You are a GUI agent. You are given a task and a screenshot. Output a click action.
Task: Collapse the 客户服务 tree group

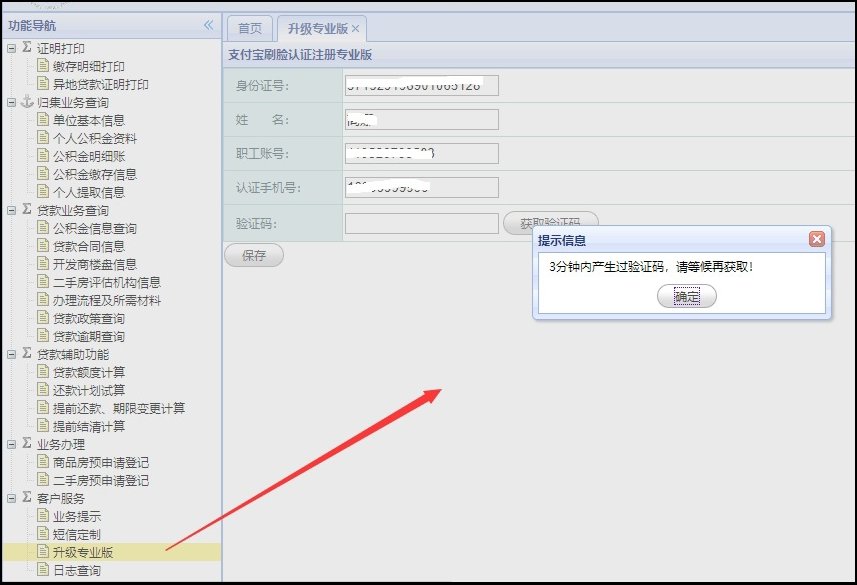click(x=11, y=498)
